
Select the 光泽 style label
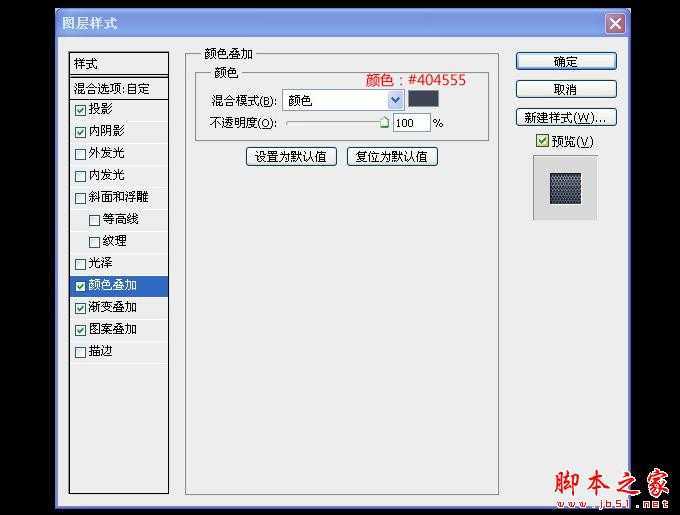coord(101,263)
